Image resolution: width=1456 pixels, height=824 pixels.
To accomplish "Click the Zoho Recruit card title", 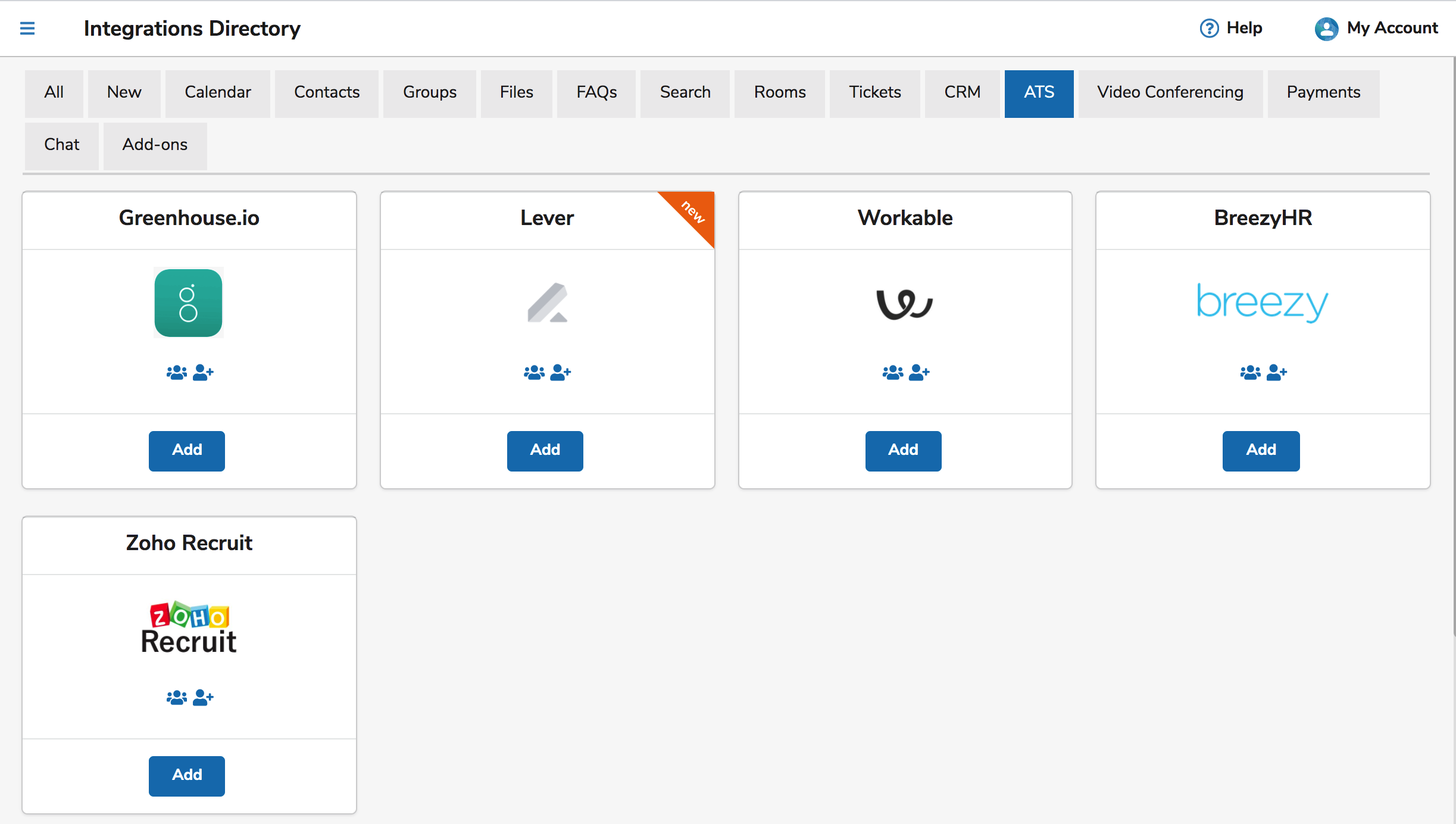I will tap(189, 543).
